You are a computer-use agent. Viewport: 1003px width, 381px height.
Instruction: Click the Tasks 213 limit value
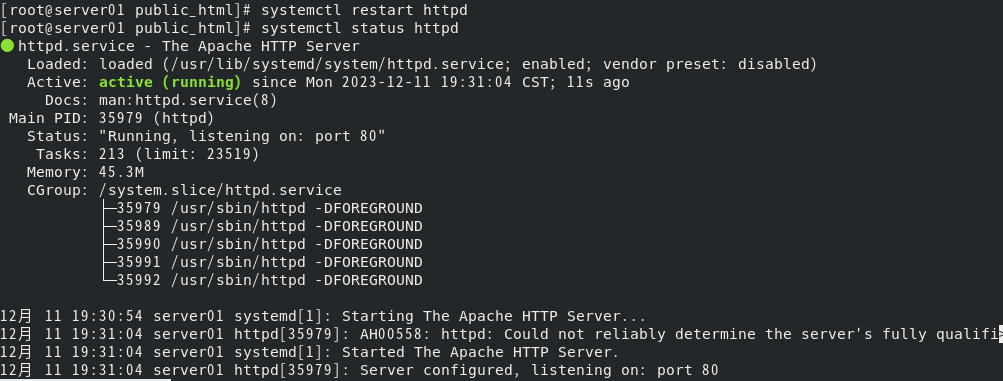pyautogui.click(x=179, y=154)
